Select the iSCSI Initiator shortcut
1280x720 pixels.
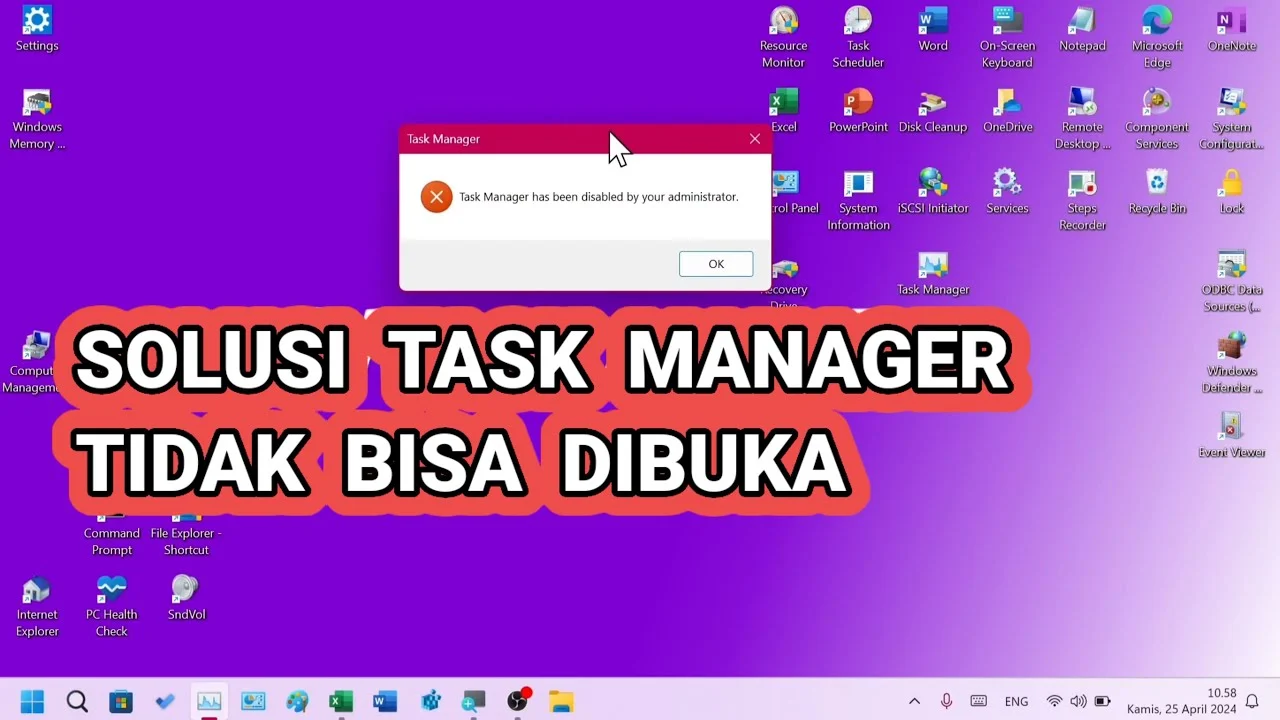click(x=933, y=191)
